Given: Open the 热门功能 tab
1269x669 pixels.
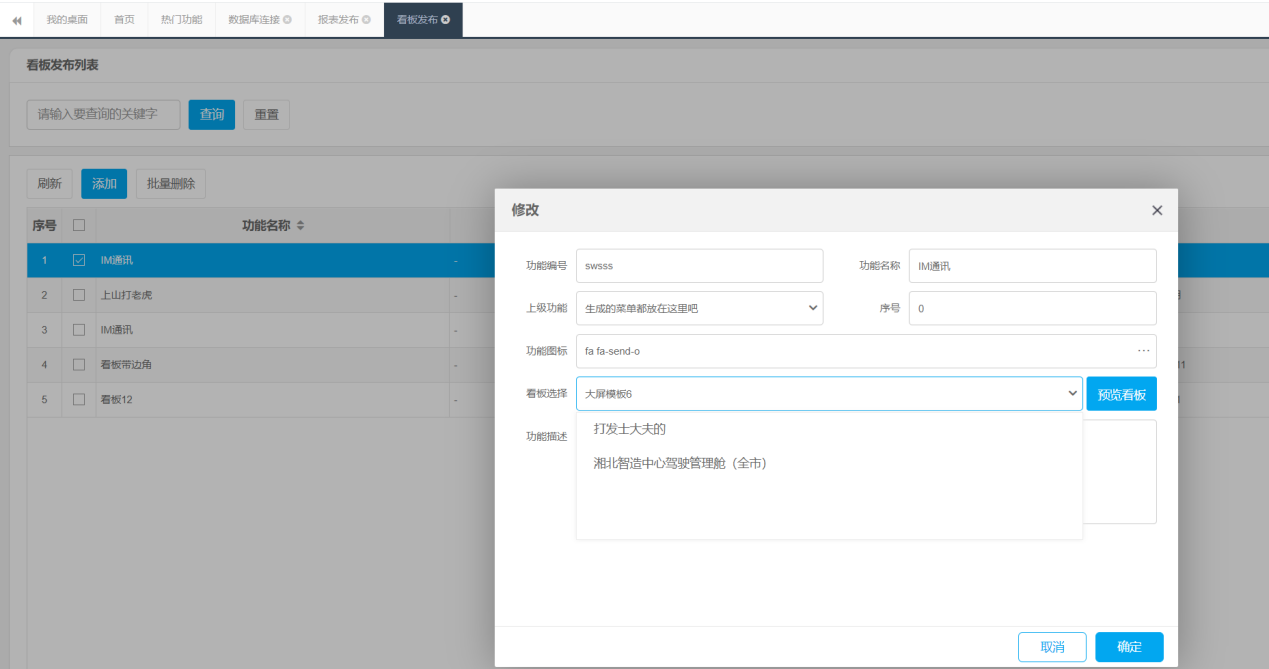Looking at the screenshot, I should (181, 20).
